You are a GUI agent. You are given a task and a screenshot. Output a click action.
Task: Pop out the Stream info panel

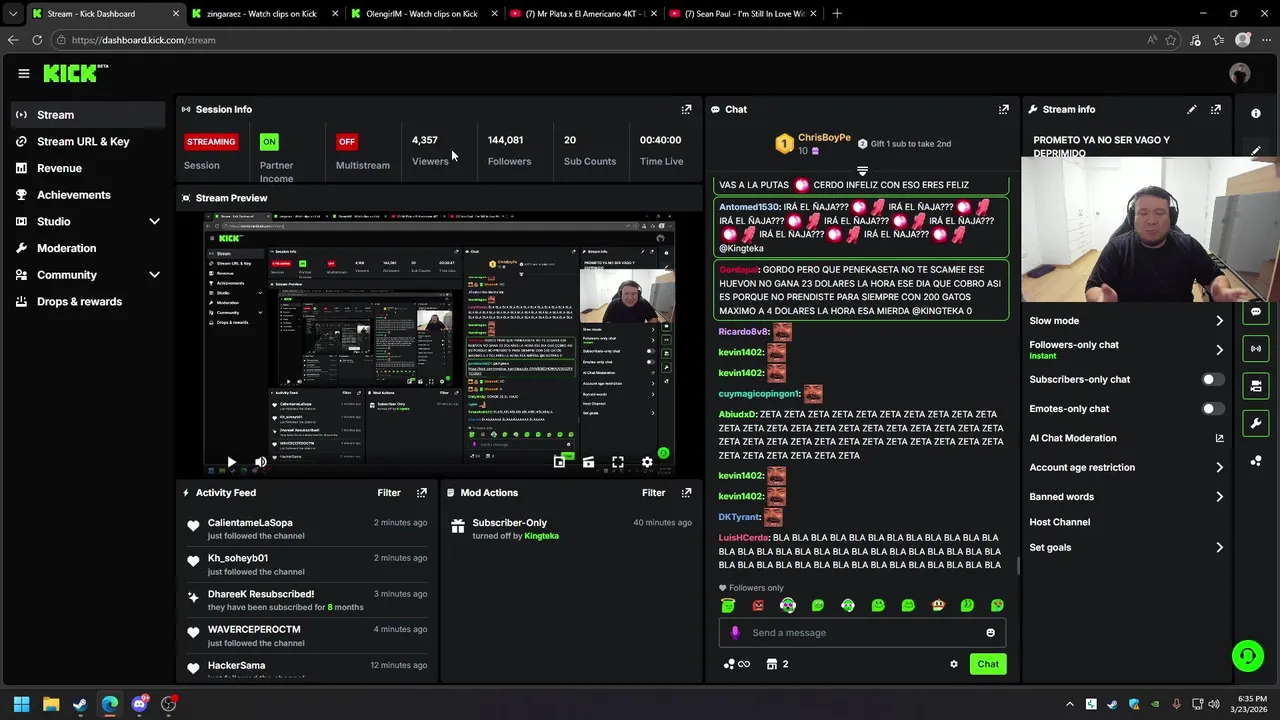click(1215, 109)
